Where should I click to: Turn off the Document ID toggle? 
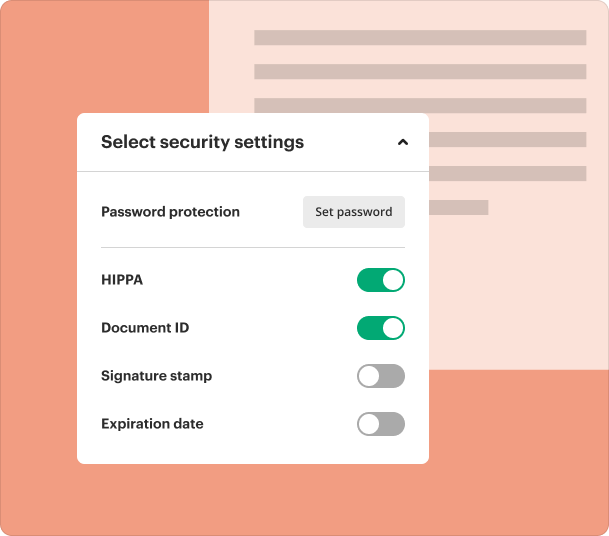click(380, 328)
